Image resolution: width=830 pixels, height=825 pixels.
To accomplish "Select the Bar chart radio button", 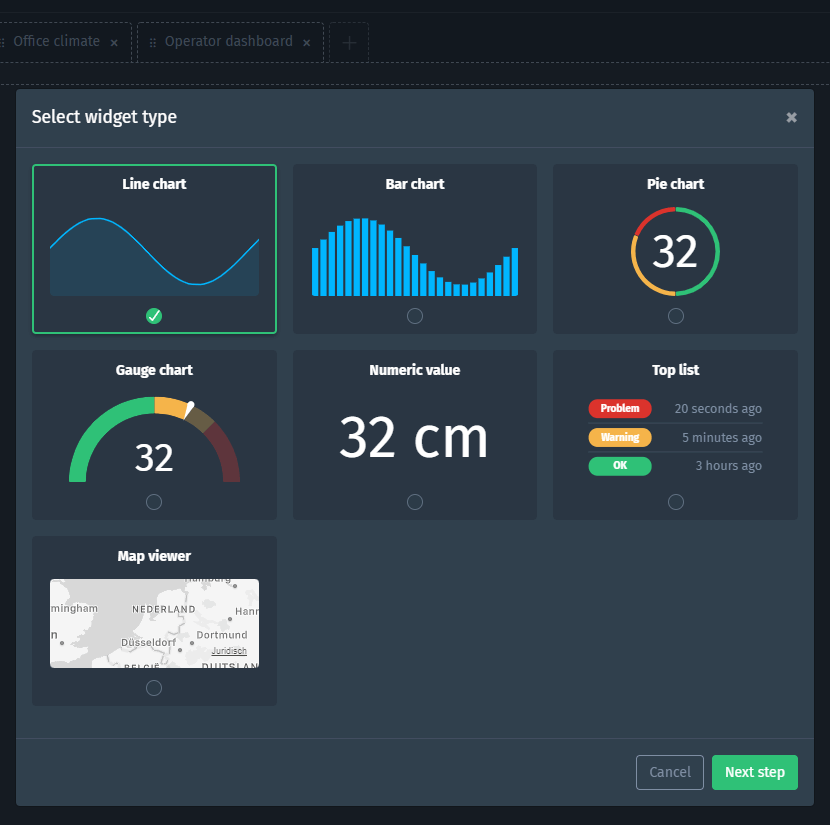I will coord(414,315).
